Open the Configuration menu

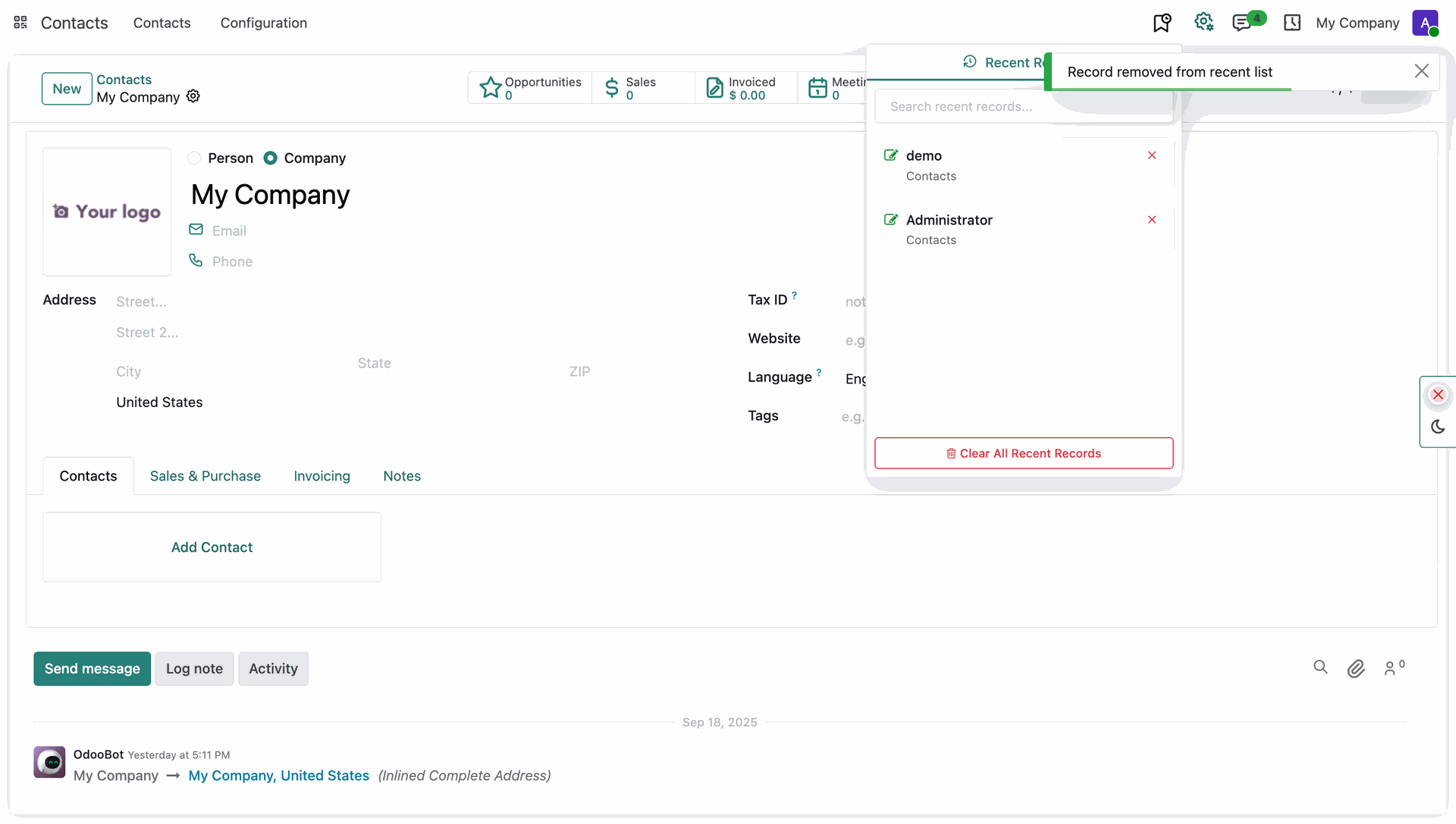264,23
